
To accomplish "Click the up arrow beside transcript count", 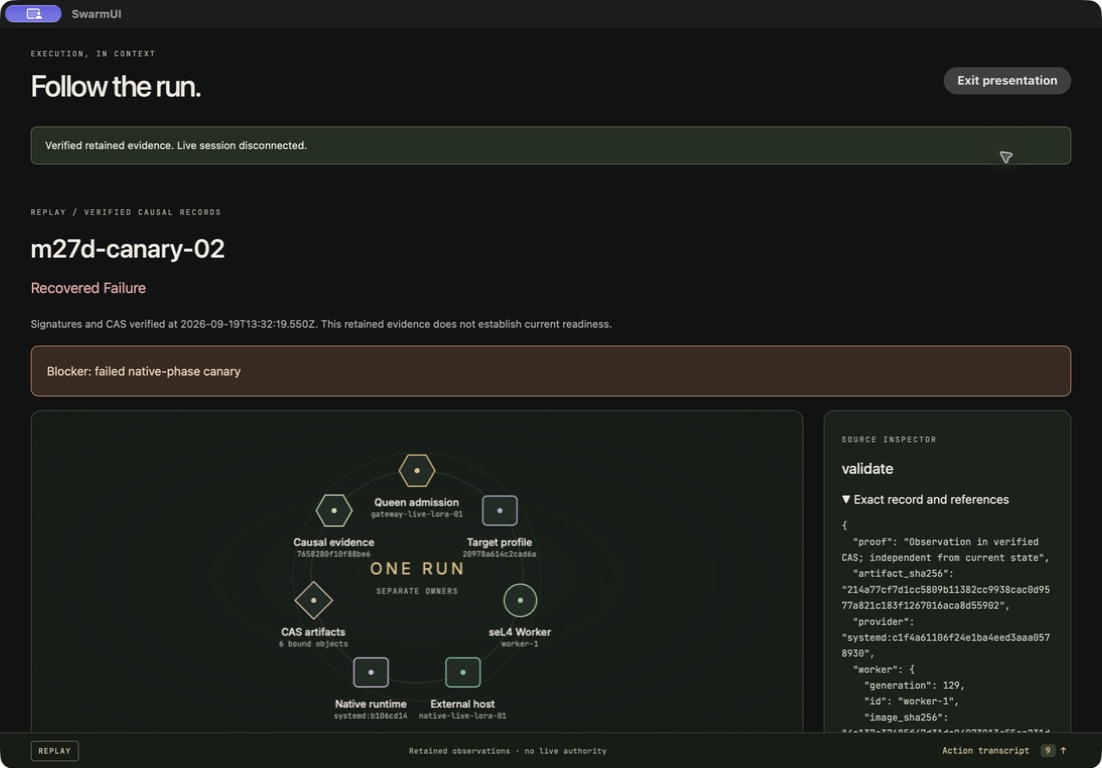I will point(1063,750).
